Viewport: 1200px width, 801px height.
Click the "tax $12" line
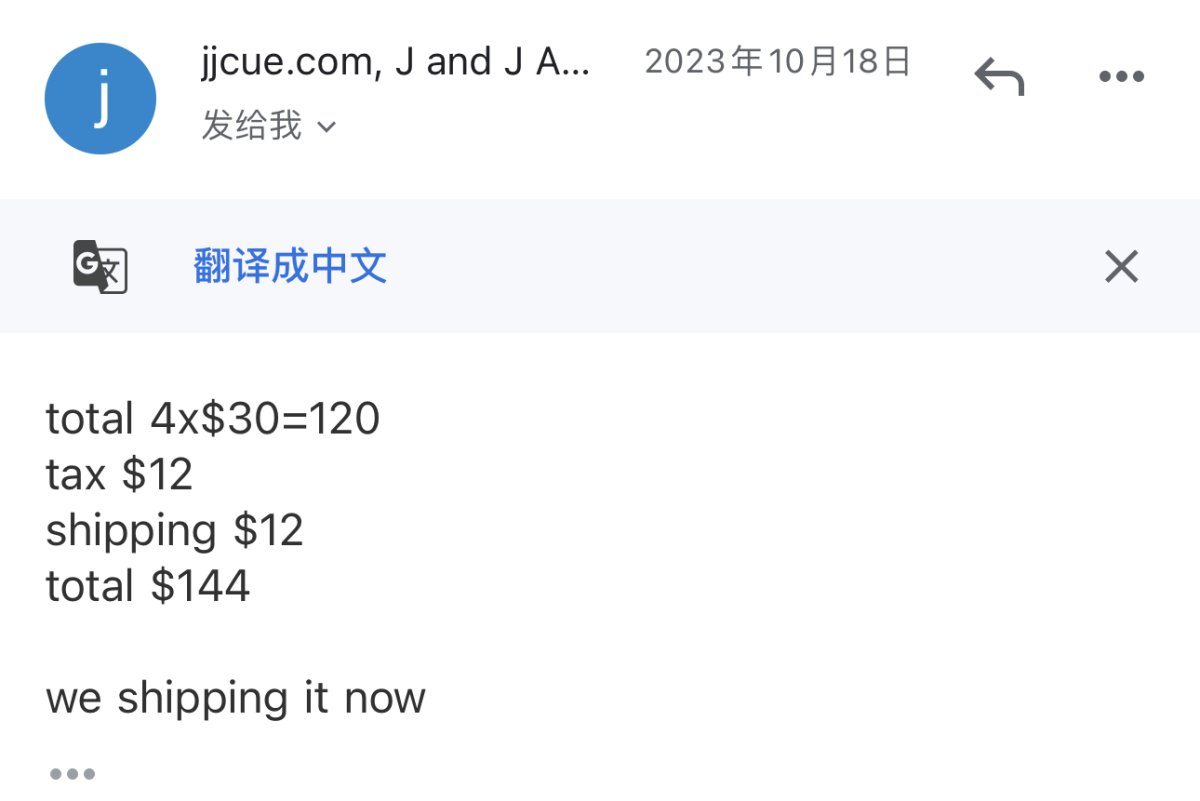point(119,474)
